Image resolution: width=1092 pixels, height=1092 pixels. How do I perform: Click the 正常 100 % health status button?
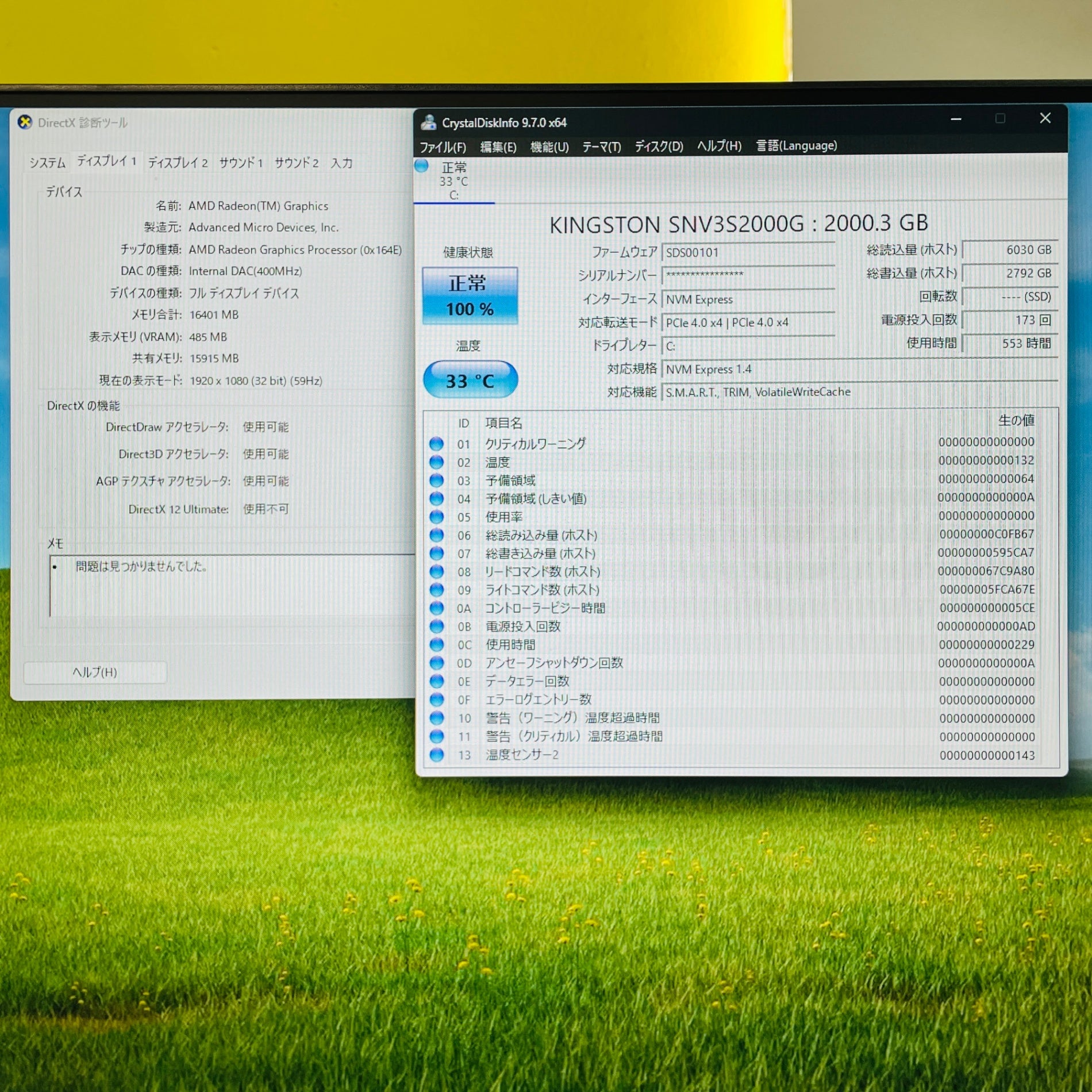[470, 296]
